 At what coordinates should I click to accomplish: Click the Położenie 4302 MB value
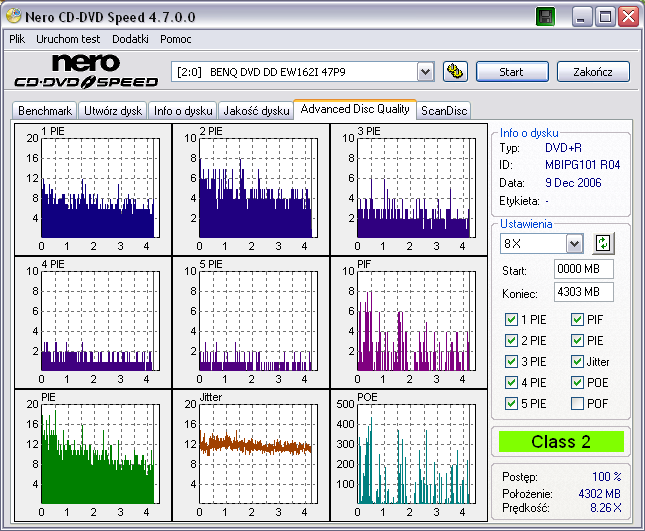click(599, 493)
